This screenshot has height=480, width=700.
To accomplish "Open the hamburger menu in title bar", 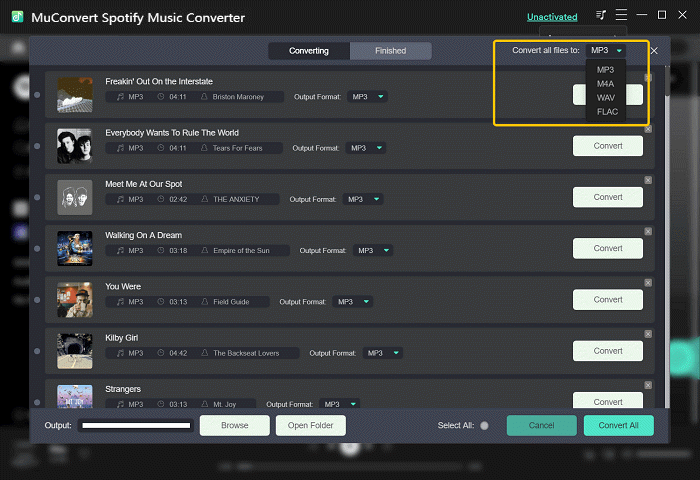I will tap(621, 15).
